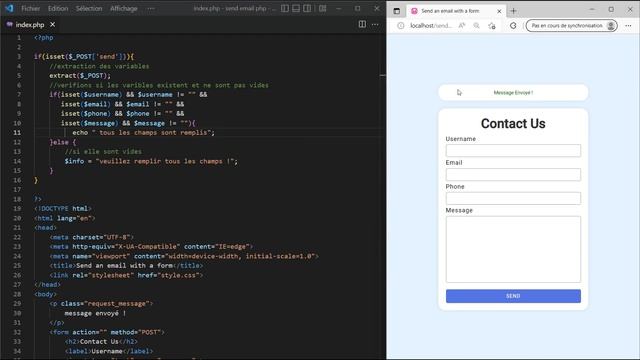Open the browser tab actions icon
The width and height of the screenshot is (640, 360).
397,11
